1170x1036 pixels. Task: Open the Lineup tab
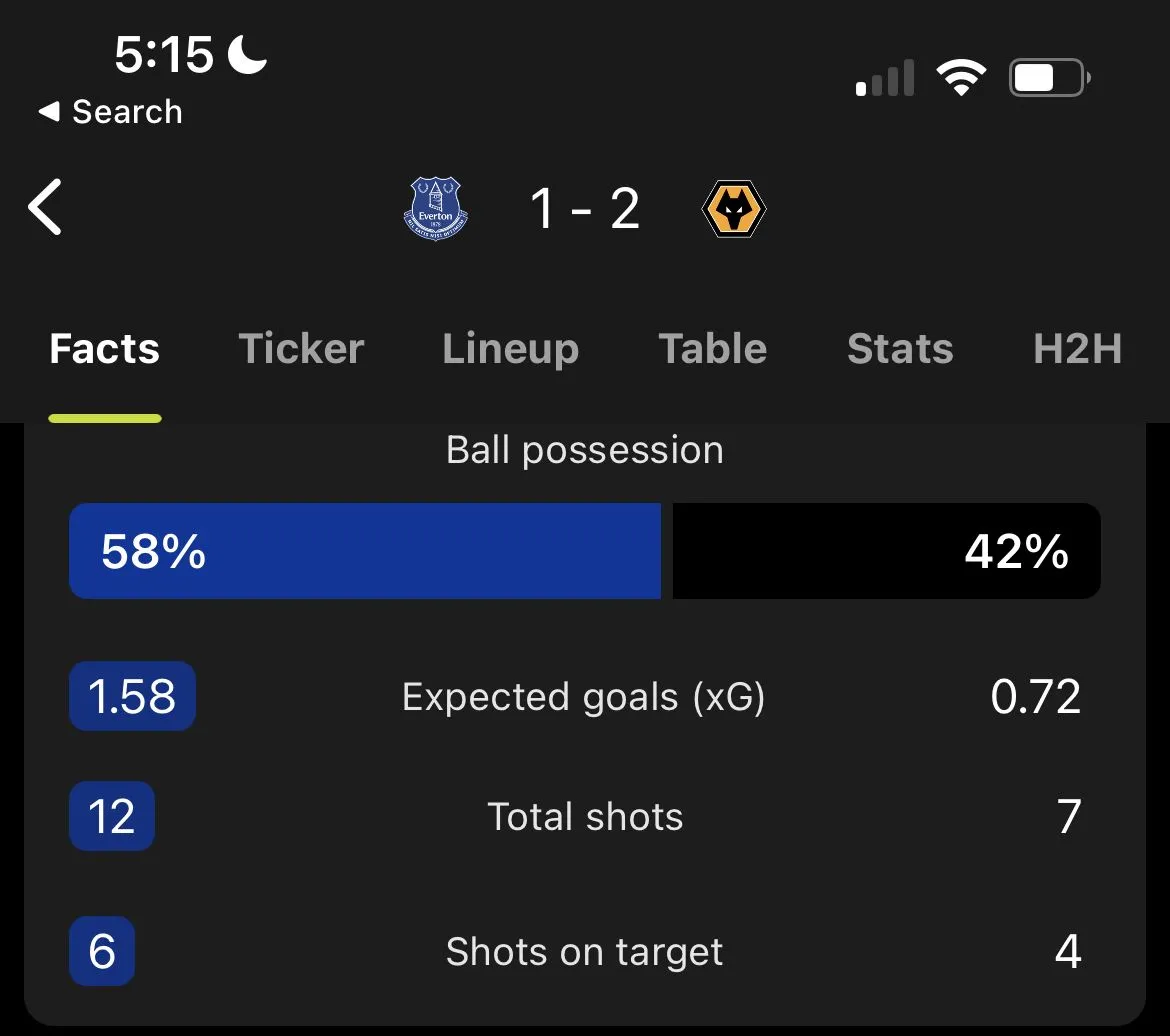[510, 349]
